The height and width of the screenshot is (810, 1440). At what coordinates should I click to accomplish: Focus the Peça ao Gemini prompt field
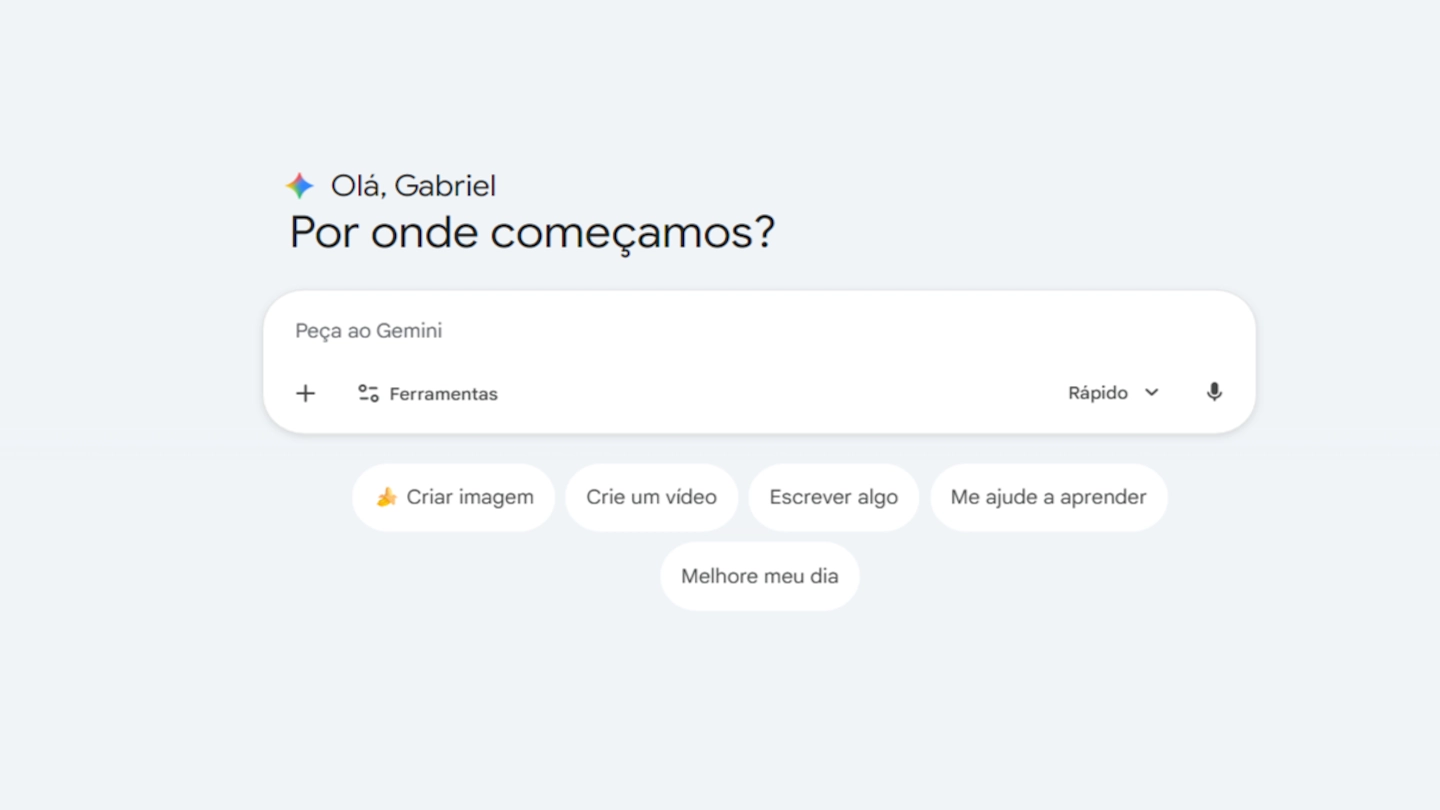coord(700,331)
